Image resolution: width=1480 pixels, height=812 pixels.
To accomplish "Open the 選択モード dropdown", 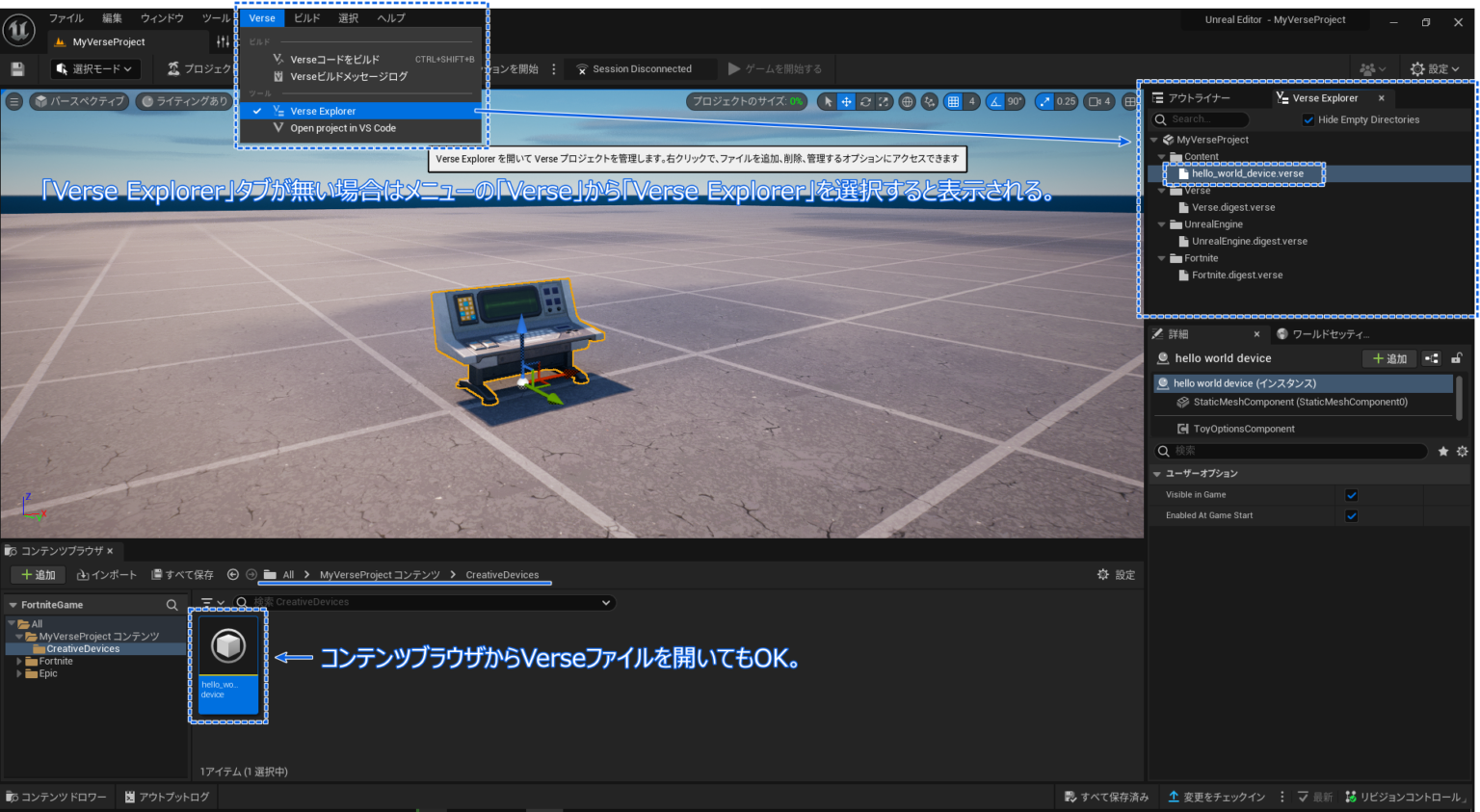I will coord(94,68).
